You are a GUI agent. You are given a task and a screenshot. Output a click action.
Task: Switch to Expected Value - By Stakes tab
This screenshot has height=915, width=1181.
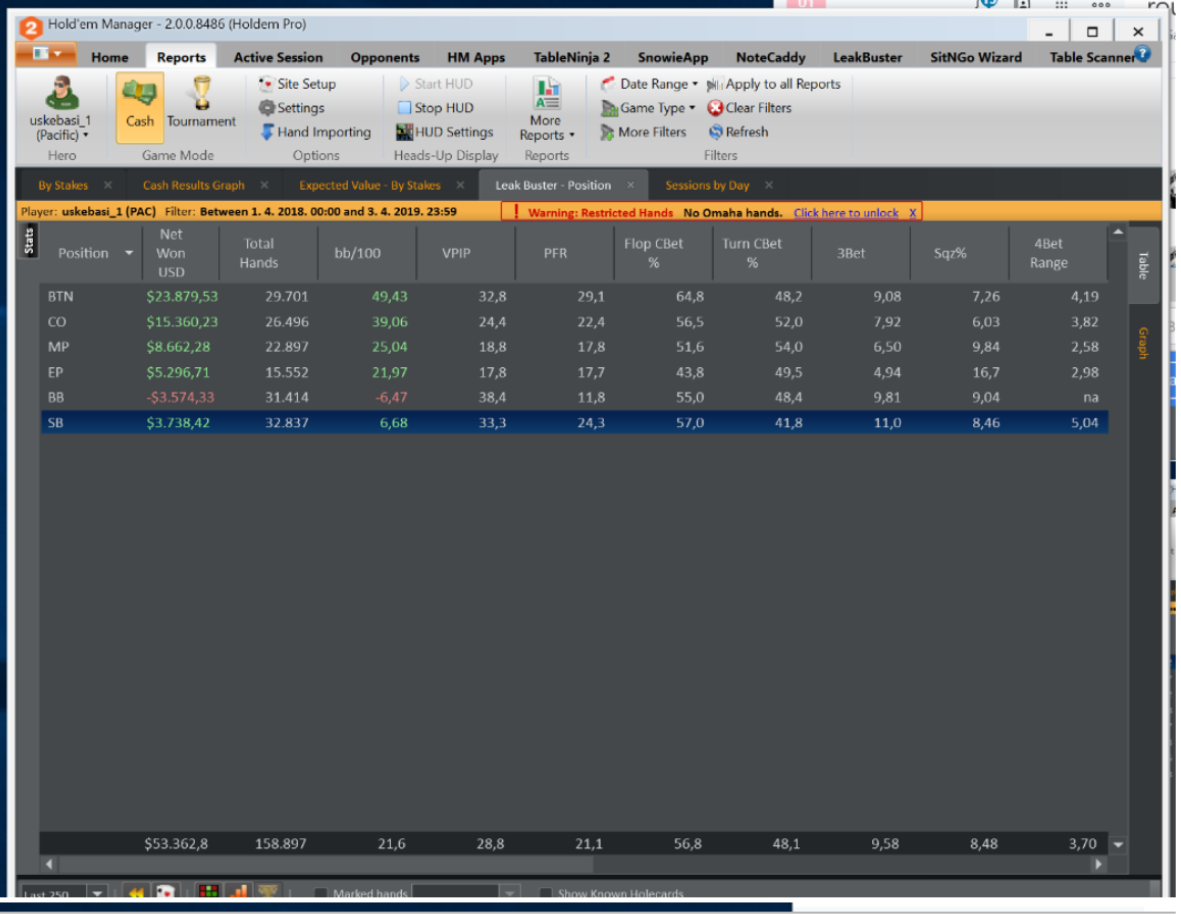click(370, 185)
